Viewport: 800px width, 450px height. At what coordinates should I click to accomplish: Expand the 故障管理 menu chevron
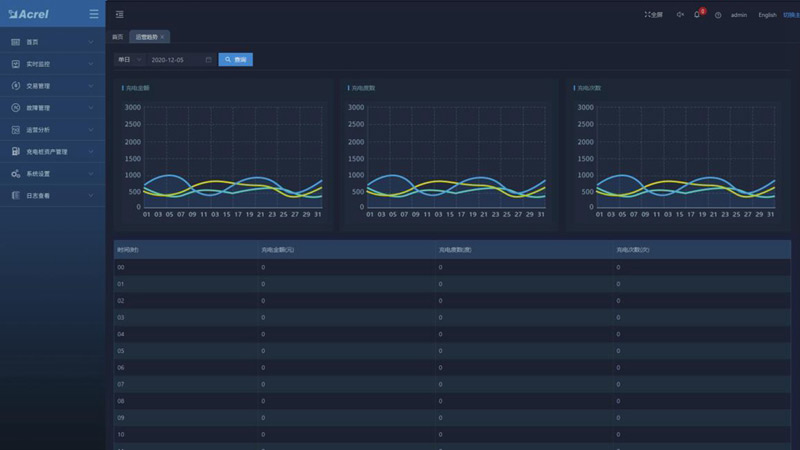[91, 108]
